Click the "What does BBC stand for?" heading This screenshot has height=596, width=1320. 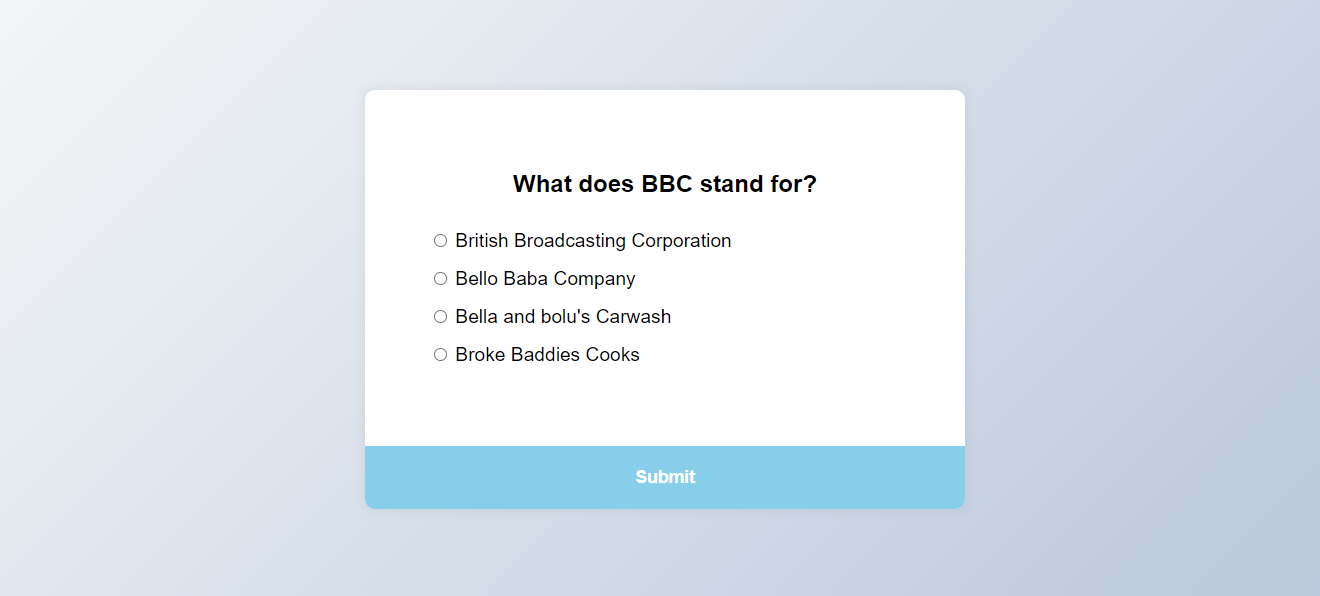665,184
